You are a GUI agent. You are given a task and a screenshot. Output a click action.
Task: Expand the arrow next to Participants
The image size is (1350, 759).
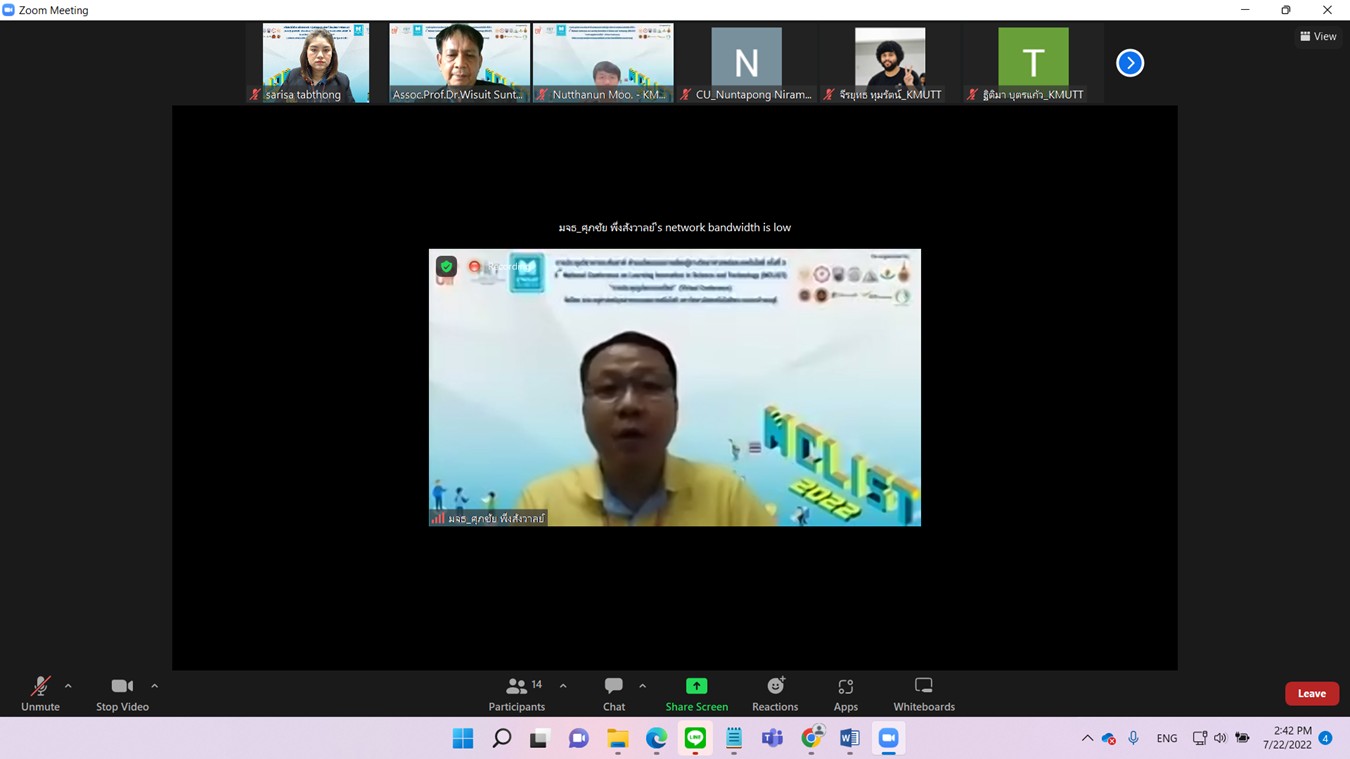(563, 686)
